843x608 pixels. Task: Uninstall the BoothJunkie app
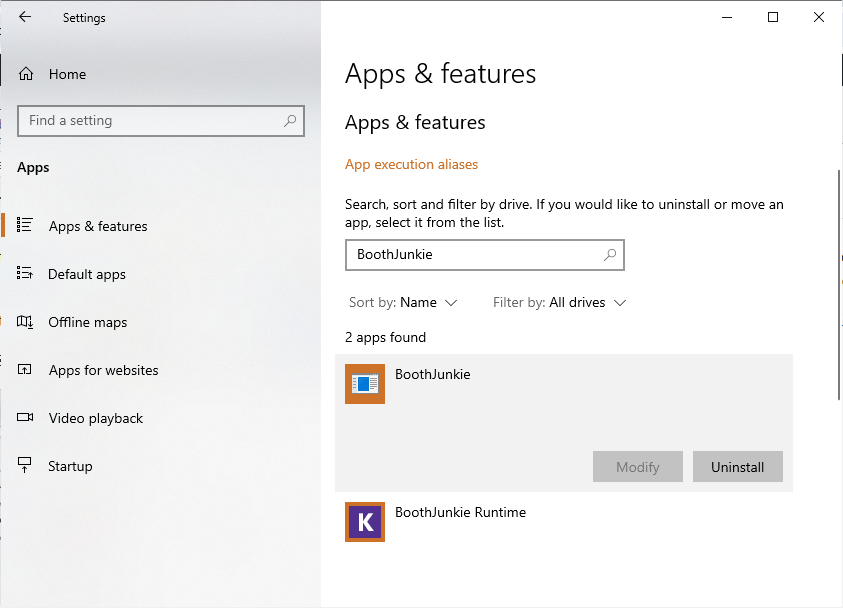tap(738, 467)
